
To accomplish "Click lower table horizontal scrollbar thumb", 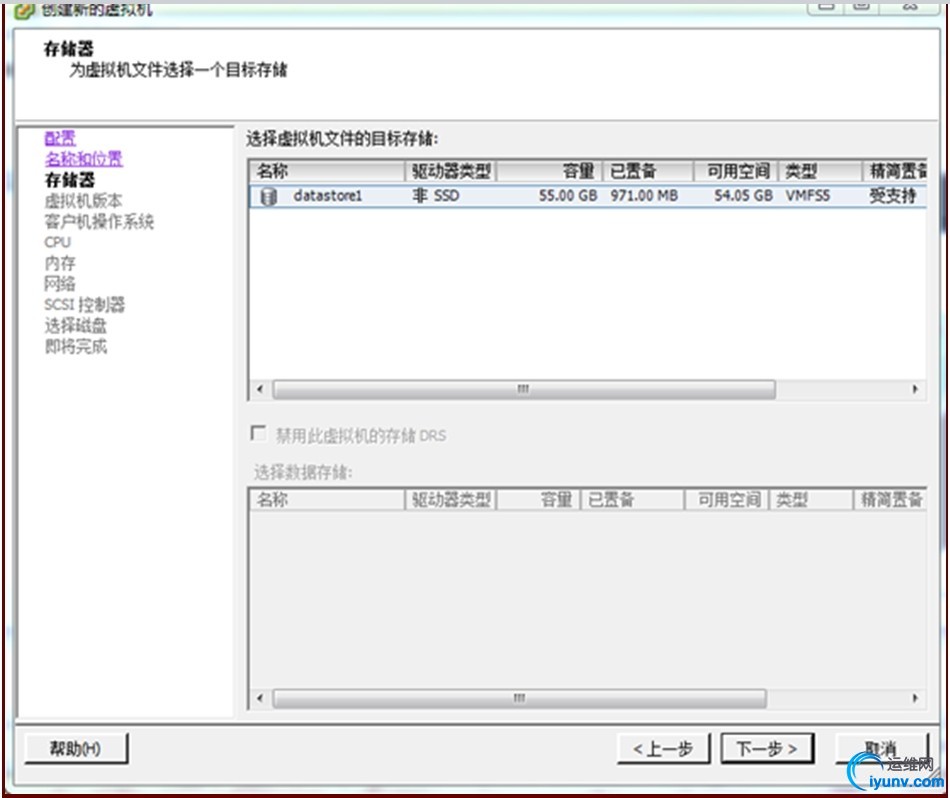I will (x=519, y=698).
